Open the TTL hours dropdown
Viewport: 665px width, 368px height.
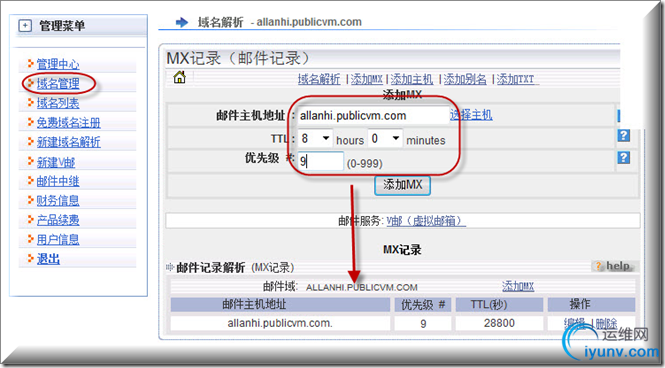click(315, 139)
